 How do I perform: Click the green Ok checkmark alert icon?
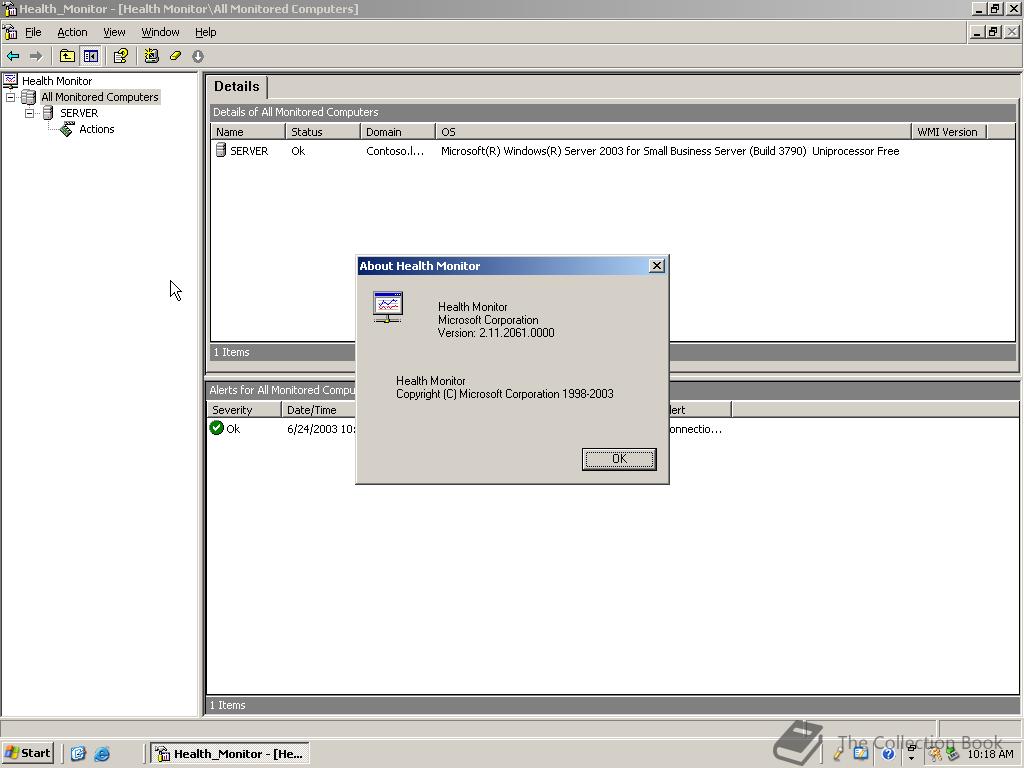[216, 428]
